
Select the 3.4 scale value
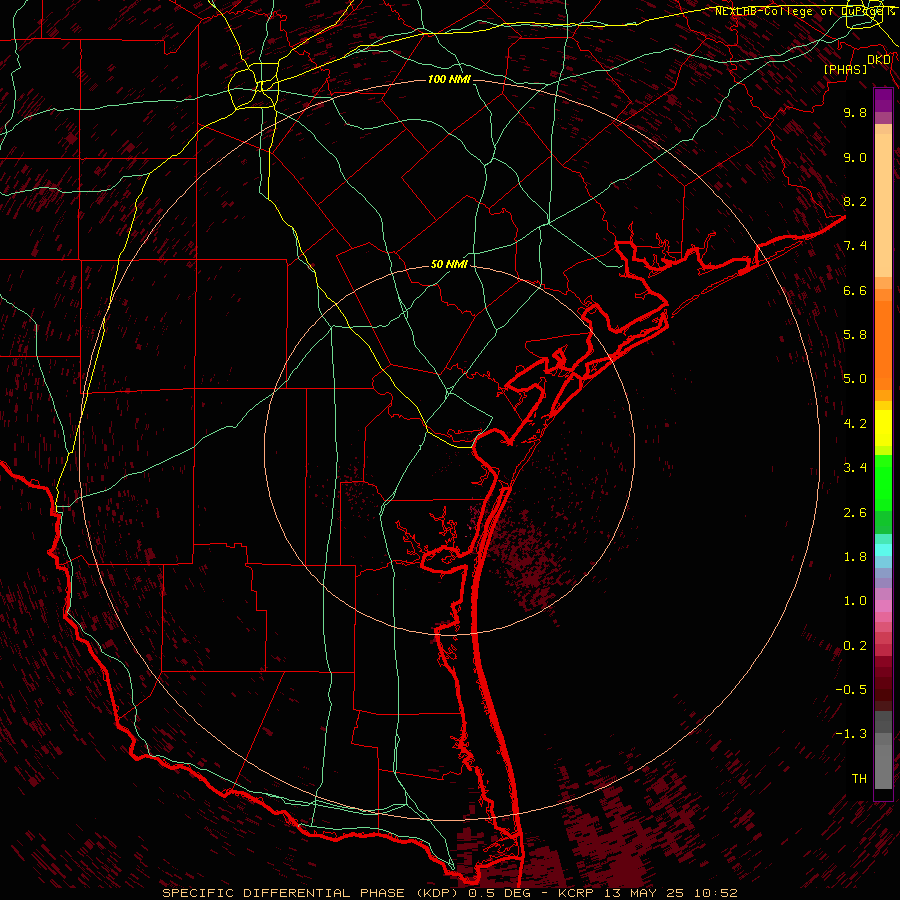855,468
